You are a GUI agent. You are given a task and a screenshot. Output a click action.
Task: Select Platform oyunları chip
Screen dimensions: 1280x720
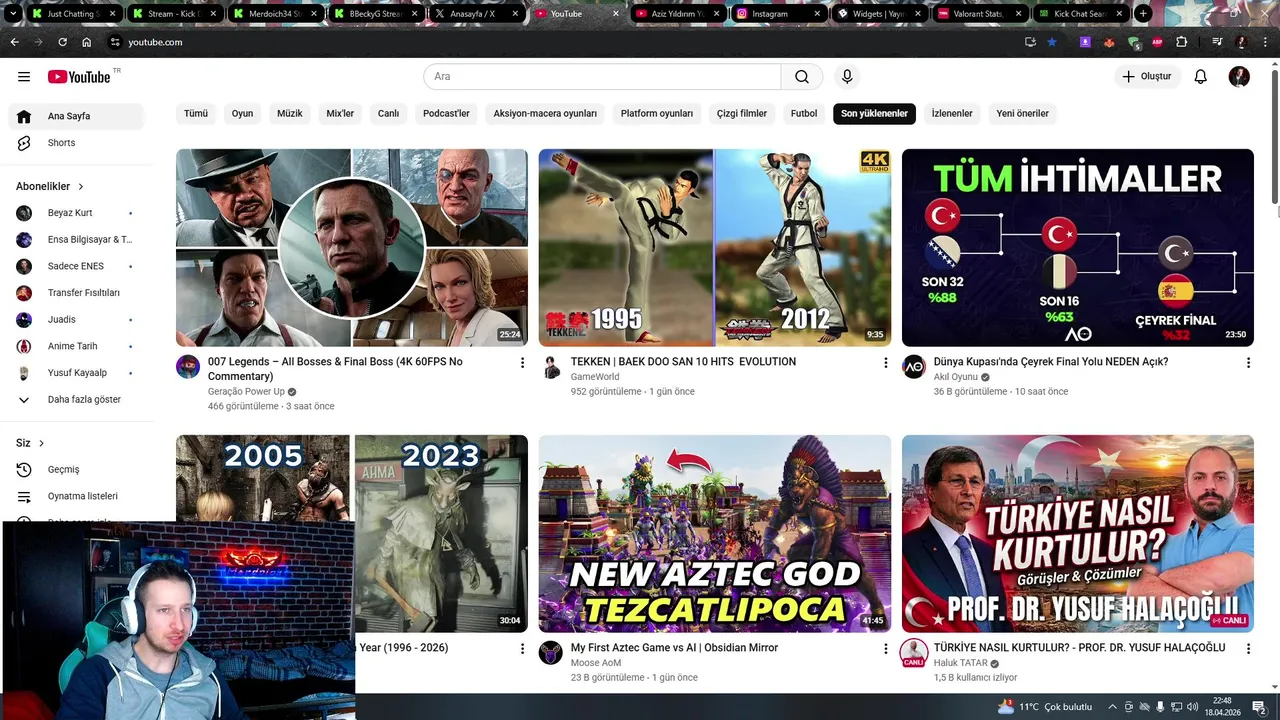[657, 114]
